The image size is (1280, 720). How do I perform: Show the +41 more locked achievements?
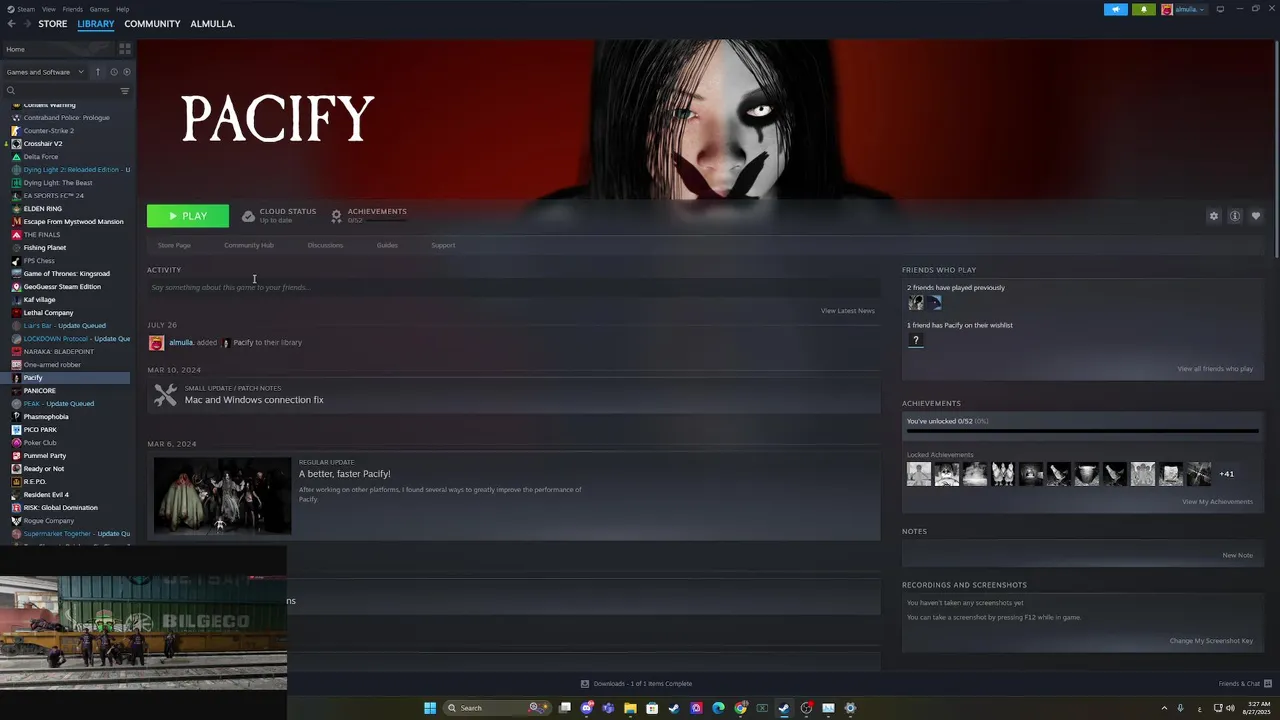[1226, 474]
